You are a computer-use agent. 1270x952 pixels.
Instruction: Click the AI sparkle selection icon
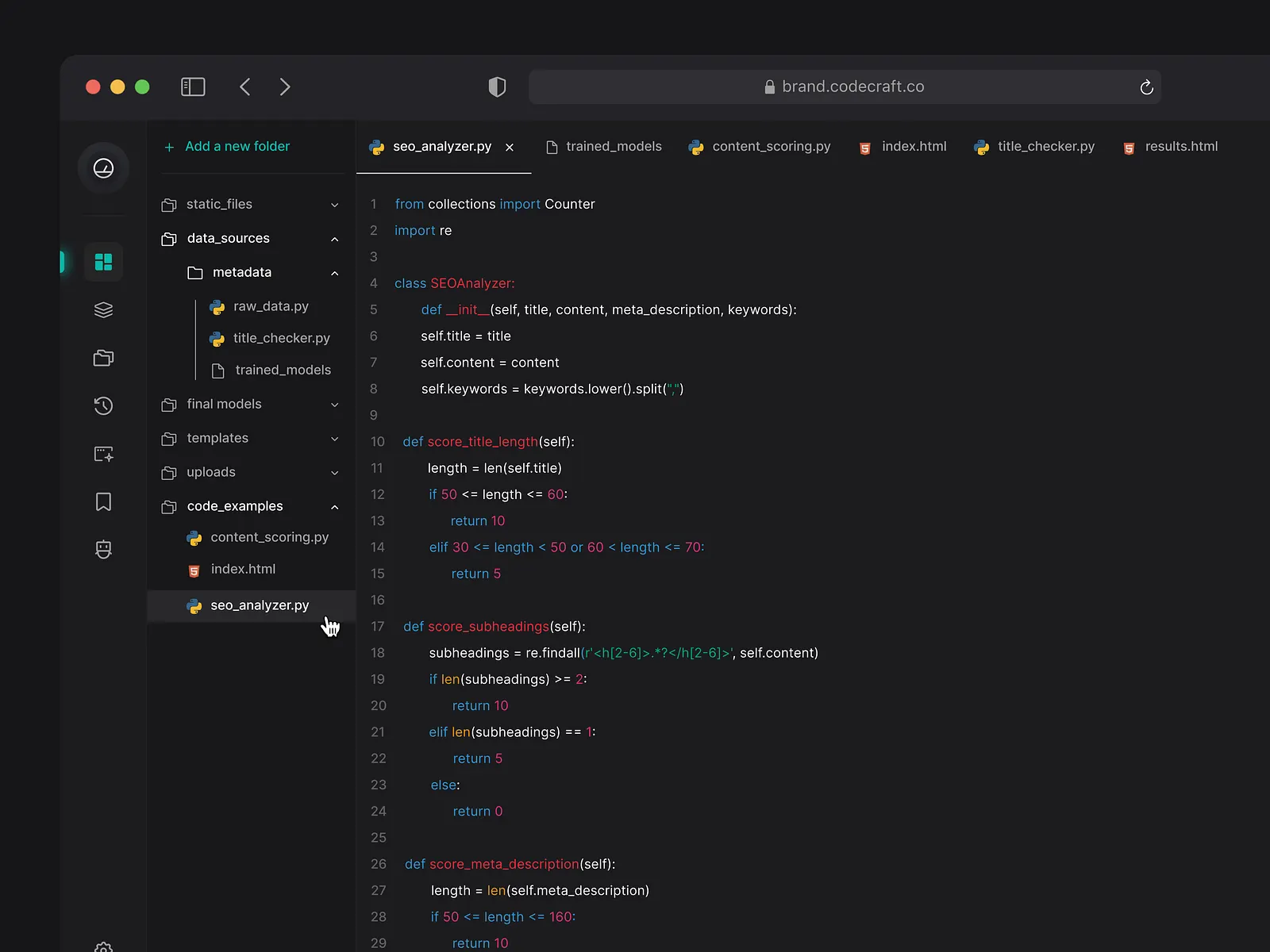103,454
